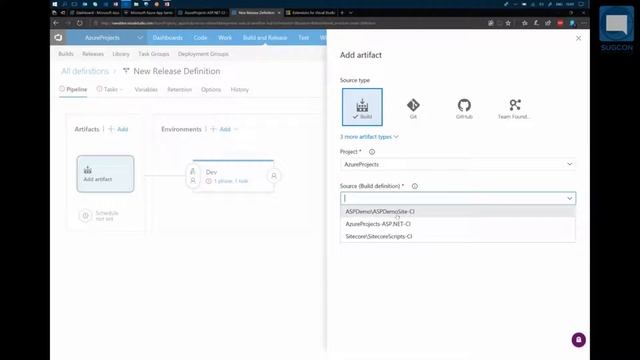640x360 pixels.
Task: Switch to the Pipeline tab
Action: pos(73,89)
